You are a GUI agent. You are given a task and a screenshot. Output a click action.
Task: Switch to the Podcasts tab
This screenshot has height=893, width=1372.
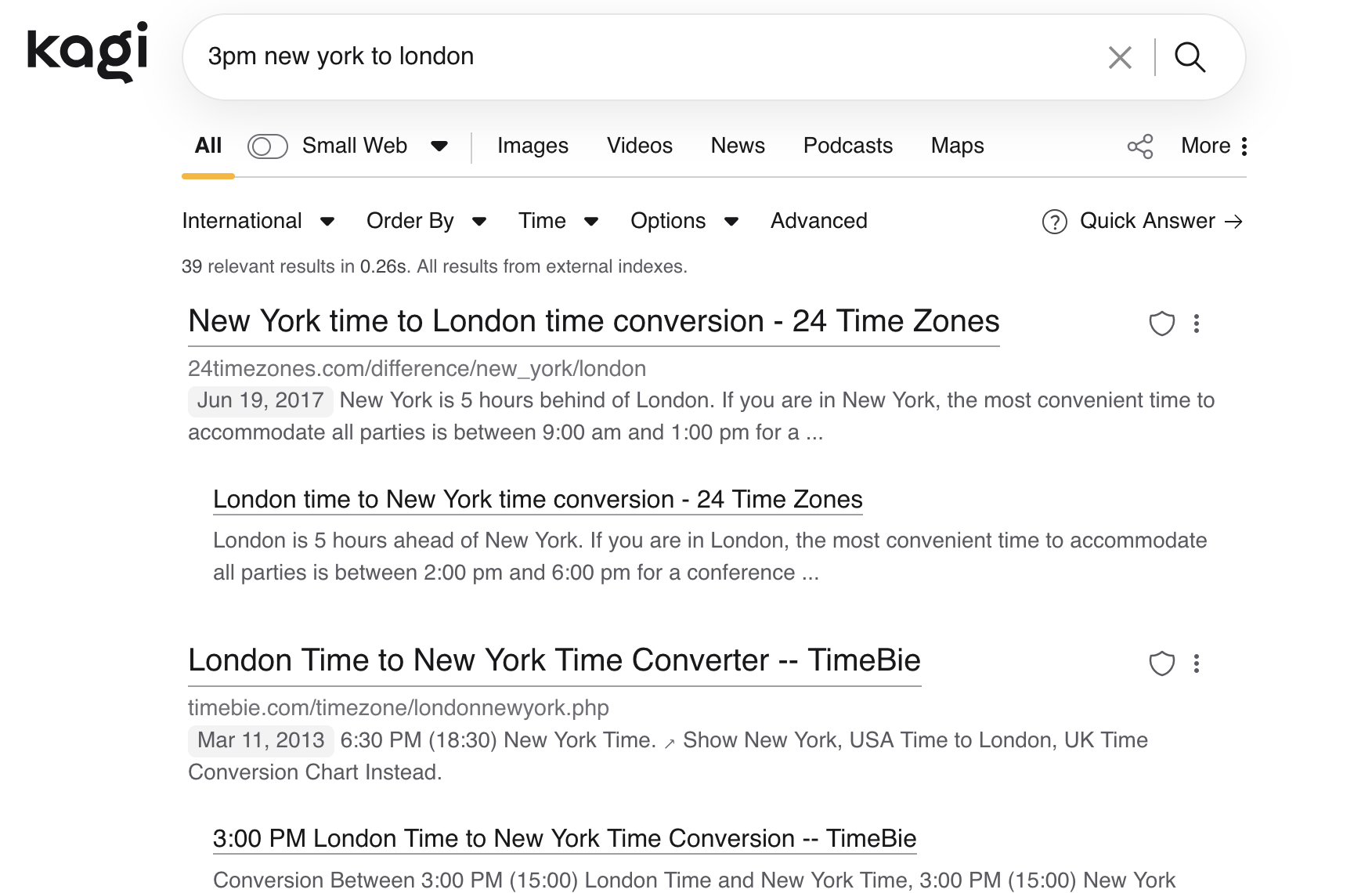click(847, 146)
